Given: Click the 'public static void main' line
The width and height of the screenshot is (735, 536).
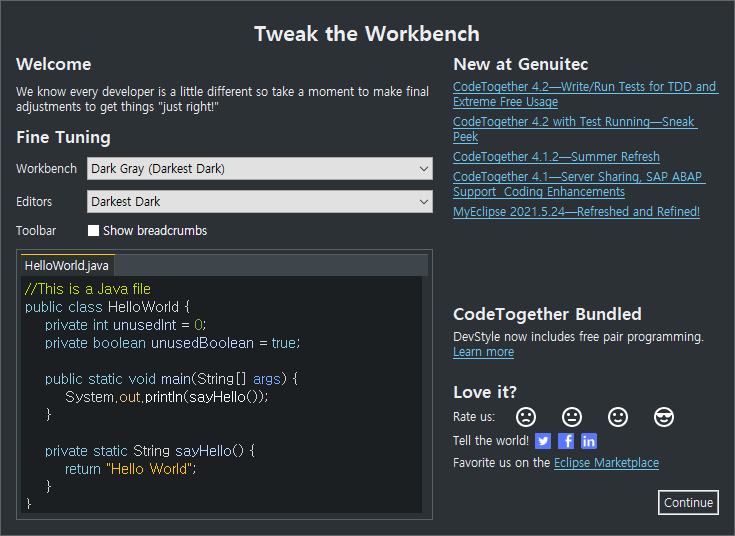Looking at the screenshot, I should click(x=172, y=379).
